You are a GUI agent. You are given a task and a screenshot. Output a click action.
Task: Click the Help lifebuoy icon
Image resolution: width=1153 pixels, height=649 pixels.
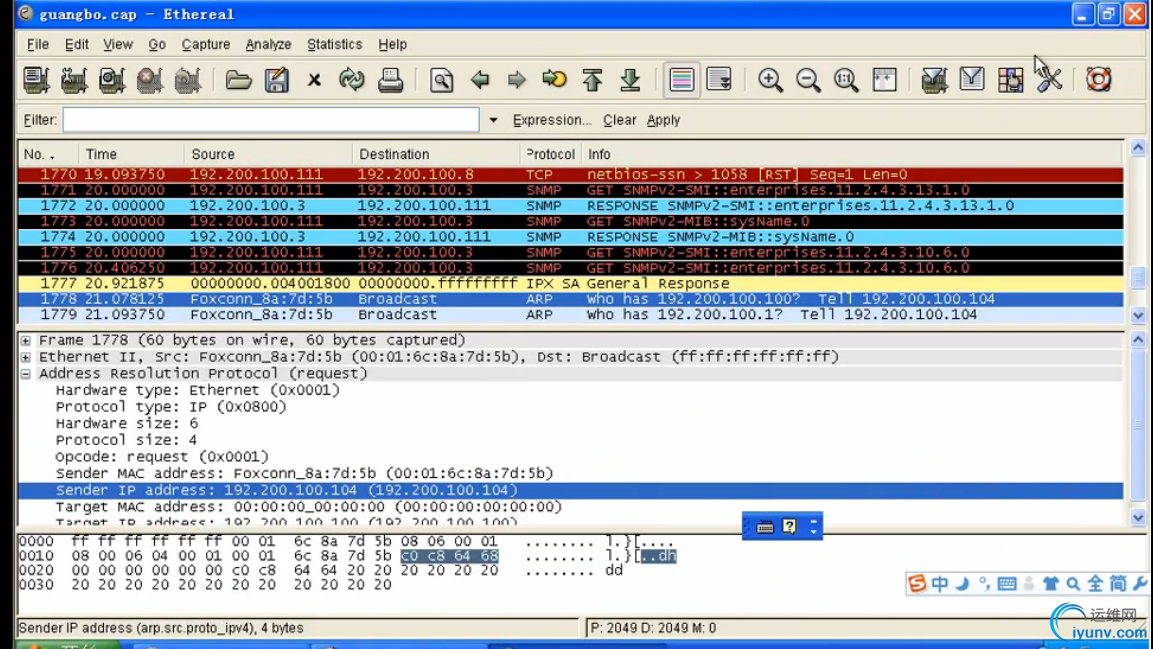pyautogui.click(x=1098, y=80)
